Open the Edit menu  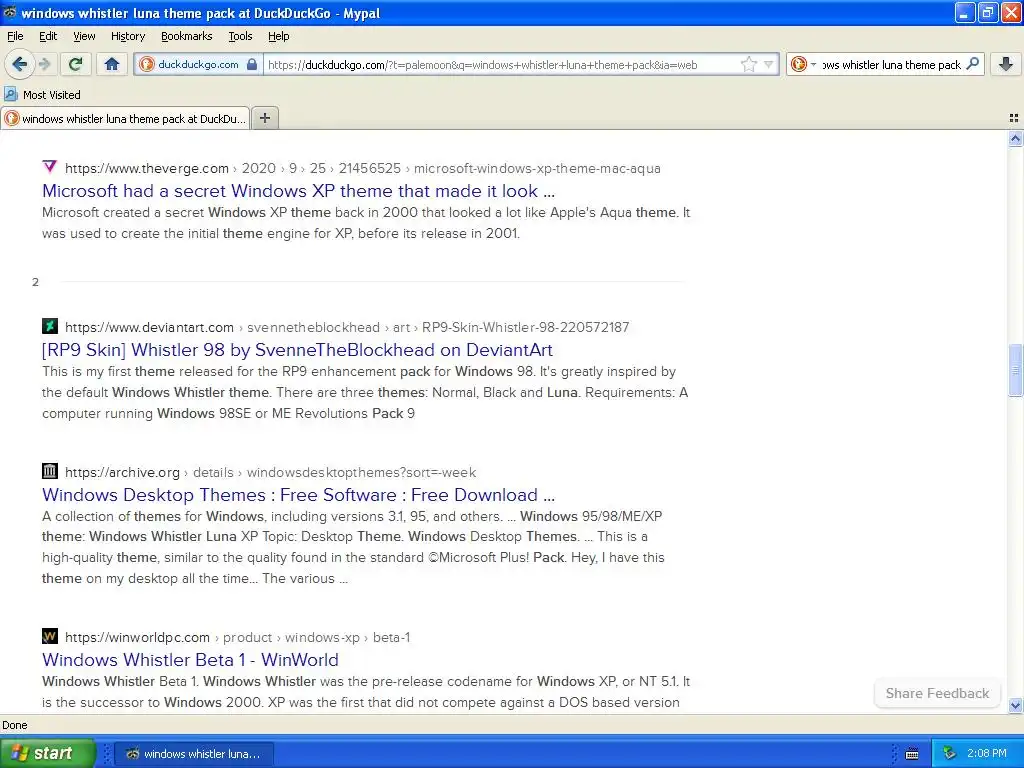[x=48, y=36]
